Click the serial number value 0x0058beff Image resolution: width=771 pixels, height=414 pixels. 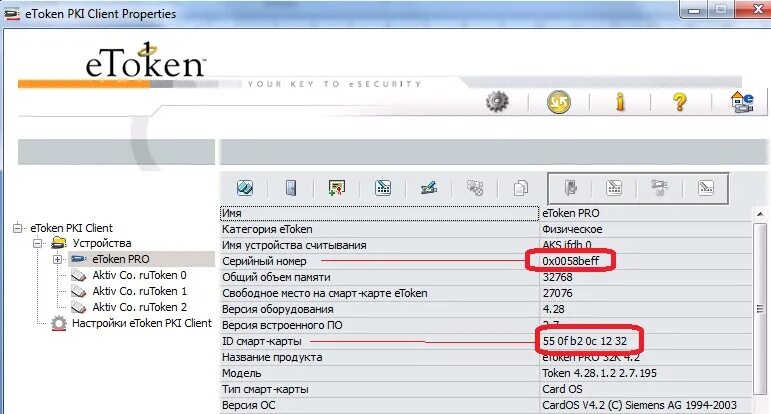(570, 261)
